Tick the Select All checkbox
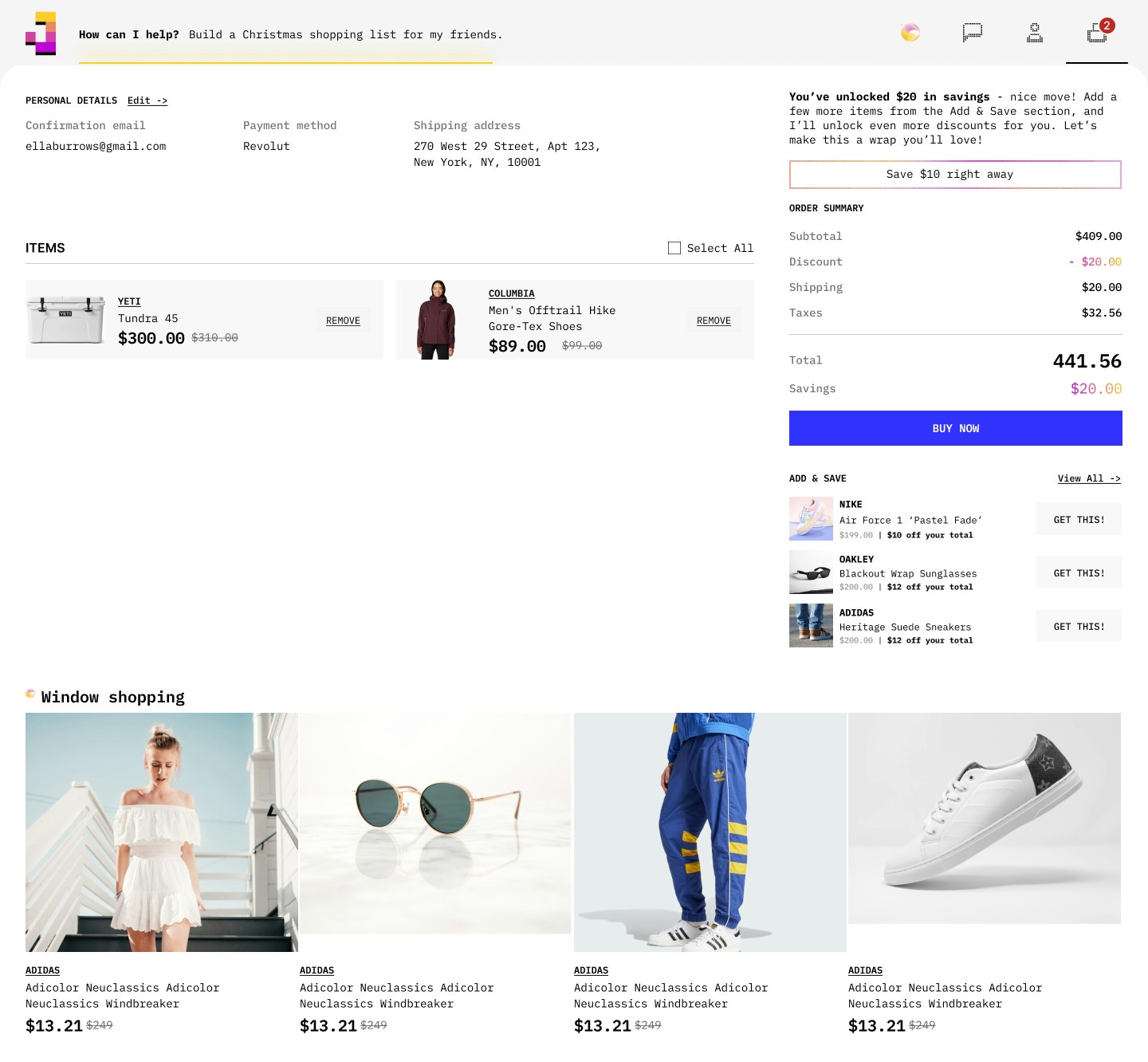 (x=674, y=248)
